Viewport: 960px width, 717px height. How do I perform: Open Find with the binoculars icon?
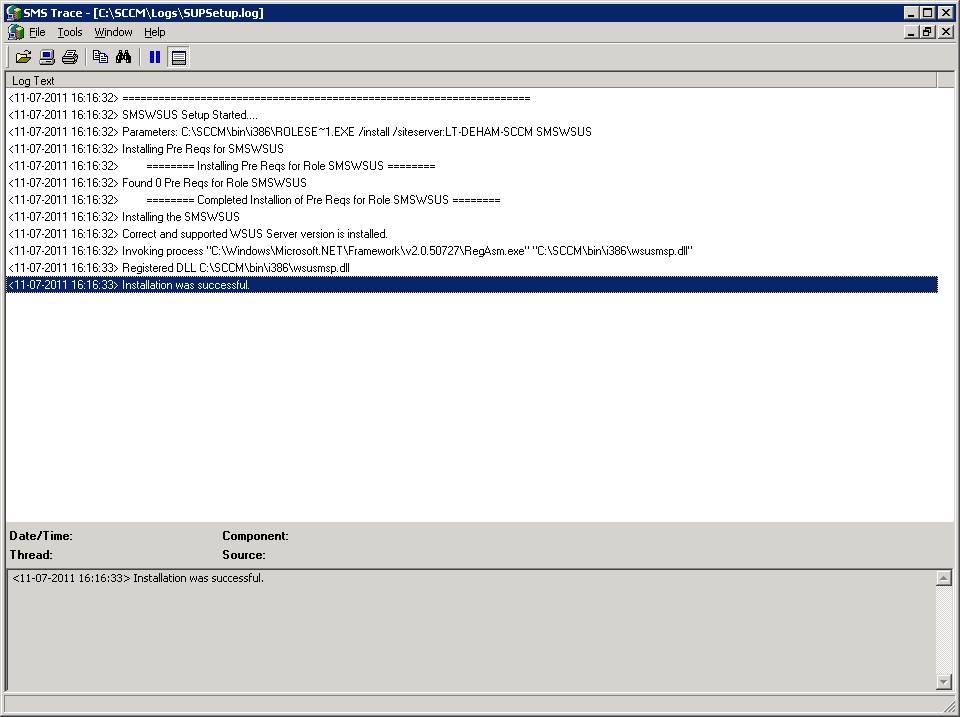tap(124, 57)
